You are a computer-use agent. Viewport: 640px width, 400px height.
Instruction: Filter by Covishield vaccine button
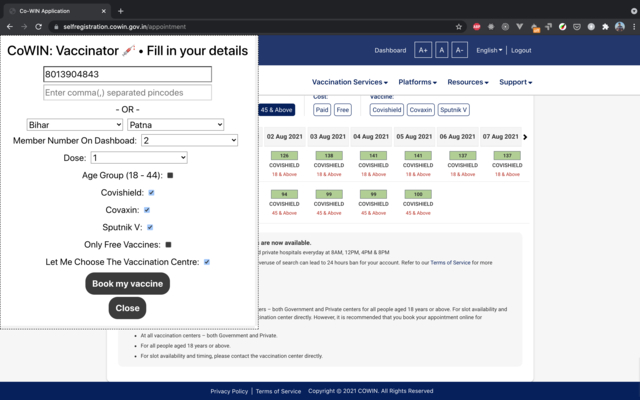click(387, 110)
